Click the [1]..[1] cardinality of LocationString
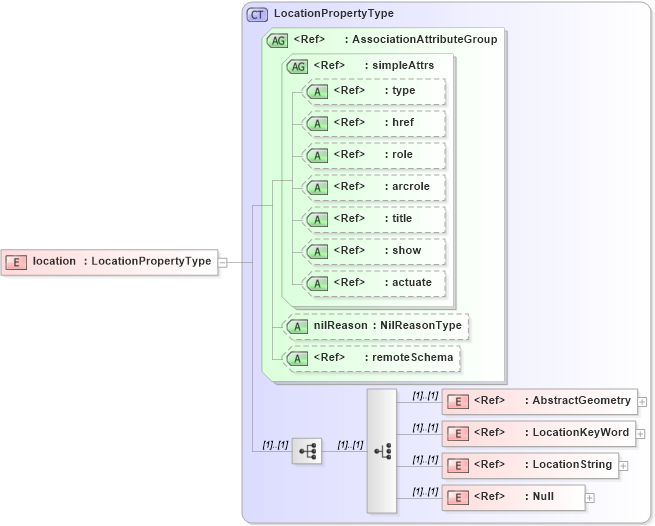Viewport: 655px width, 526px height. tap(425, 460)
